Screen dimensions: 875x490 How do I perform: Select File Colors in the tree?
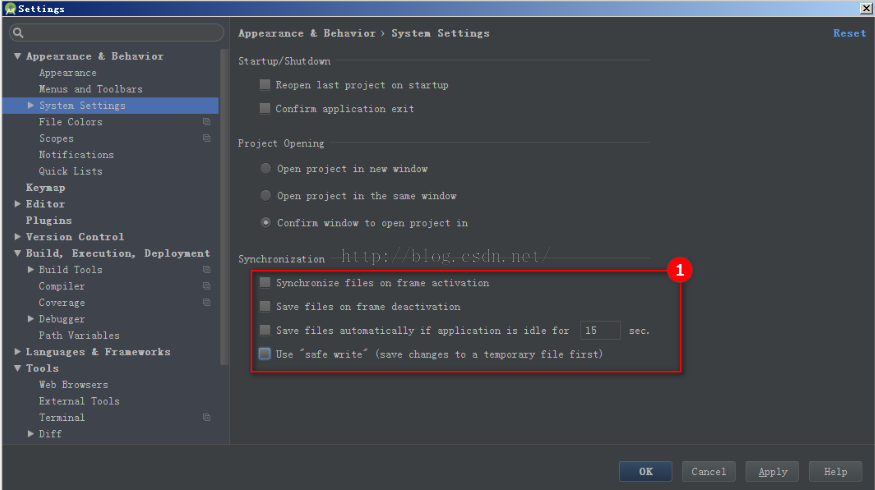click(70, 122)
